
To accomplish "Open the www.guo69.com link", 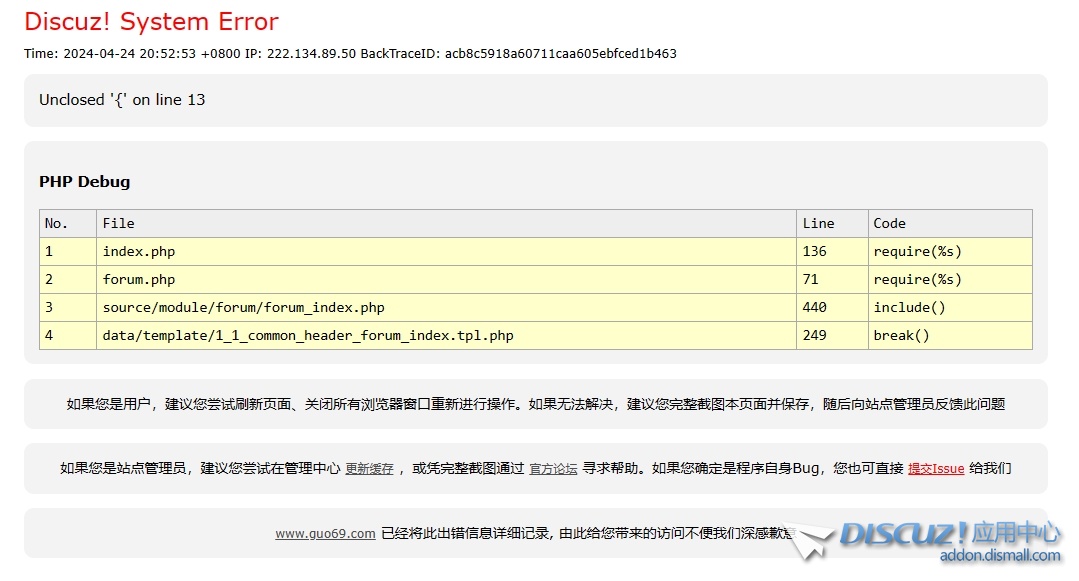I will (x=325, y=533).
